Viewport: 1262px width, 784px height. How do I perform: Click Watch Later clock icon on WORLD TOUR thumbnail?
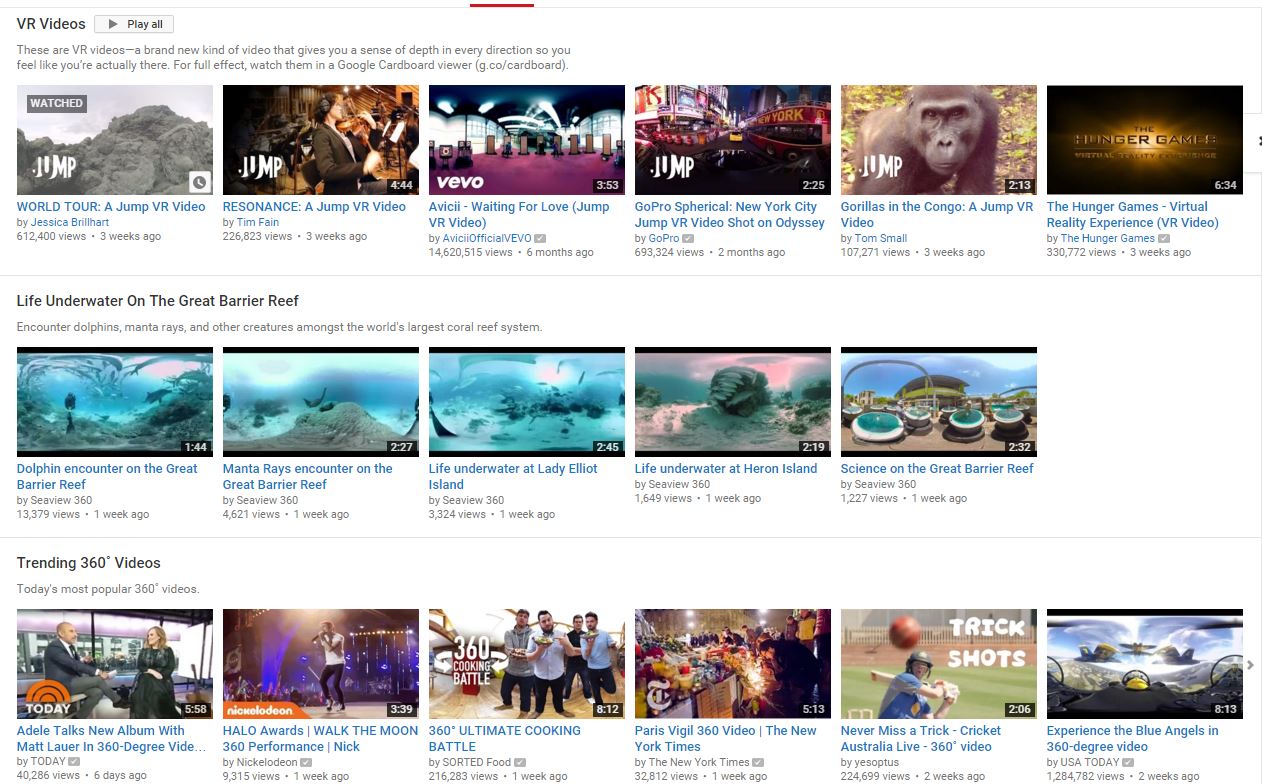click(x=200, y=182)
